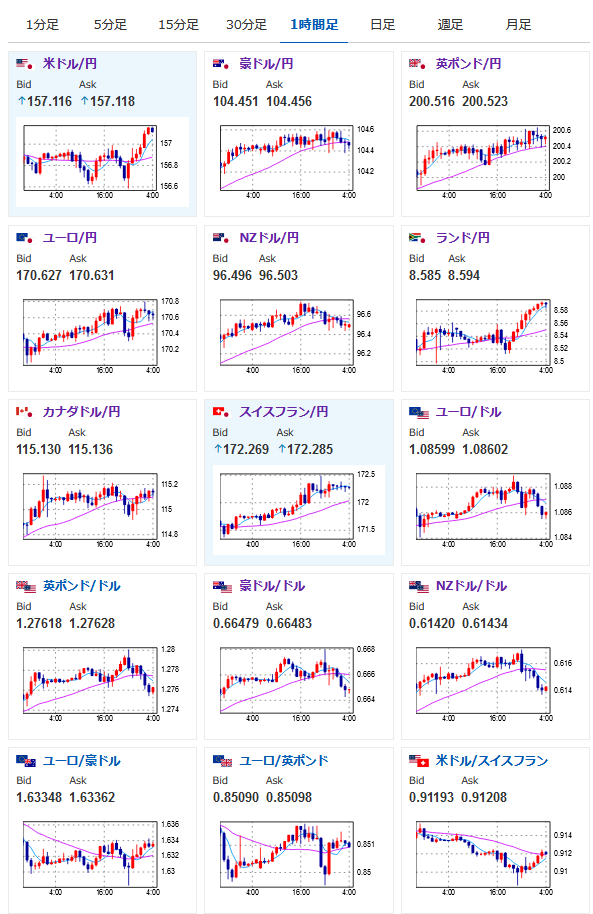Switch to the 1分足 timeframe tab
This screenshot has width=593, height=914.
(42, 24)
